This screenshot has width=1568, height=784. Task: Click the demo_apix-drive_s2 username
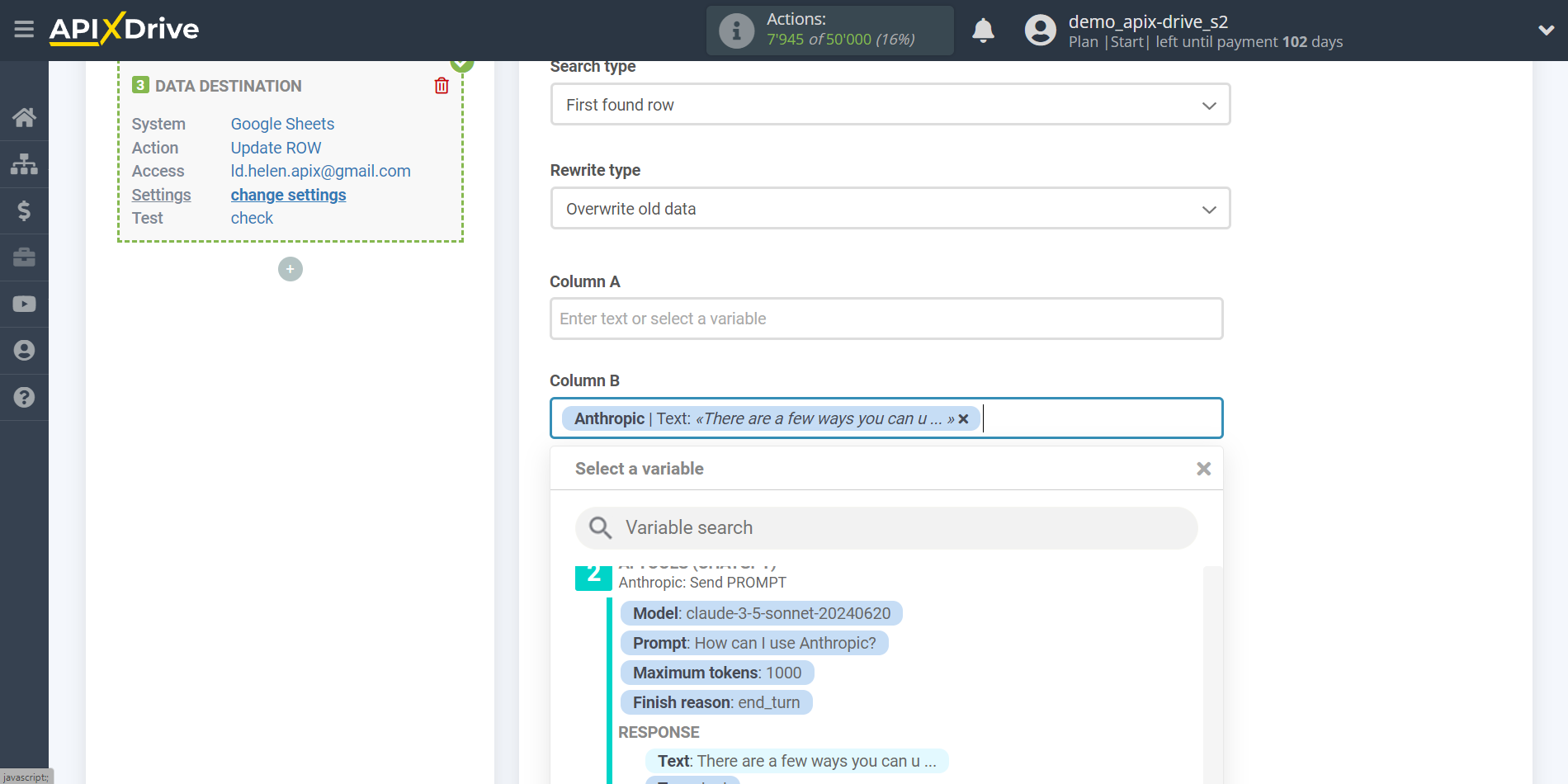[x=1148, y=21]
